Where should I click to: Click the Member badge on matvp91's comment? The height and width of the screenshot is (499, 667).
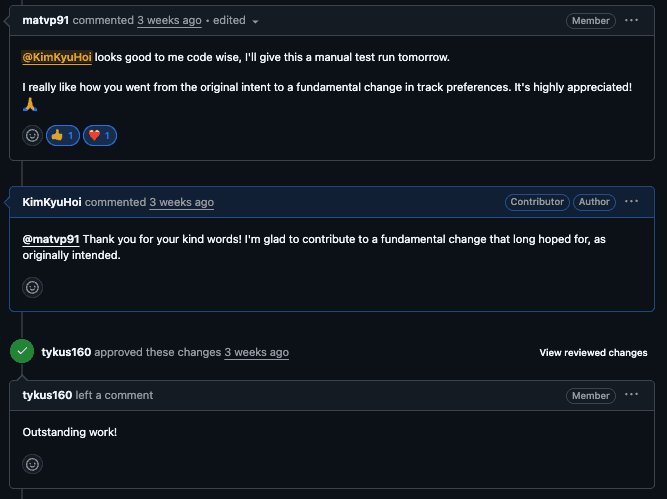pos(590,21)
